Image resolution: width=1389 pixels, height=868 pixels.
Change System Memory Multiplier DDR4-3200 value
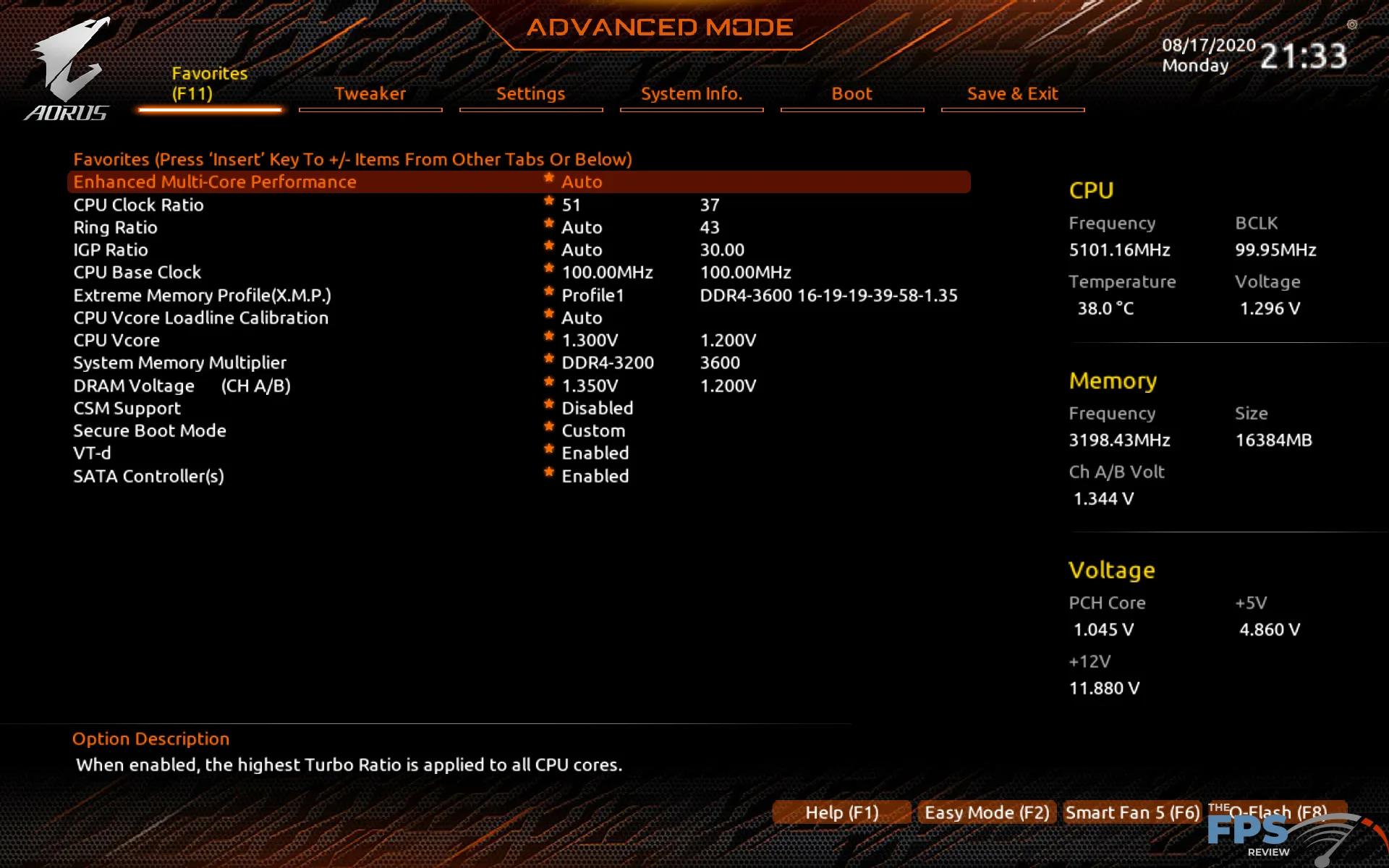(x=608, y=363)
